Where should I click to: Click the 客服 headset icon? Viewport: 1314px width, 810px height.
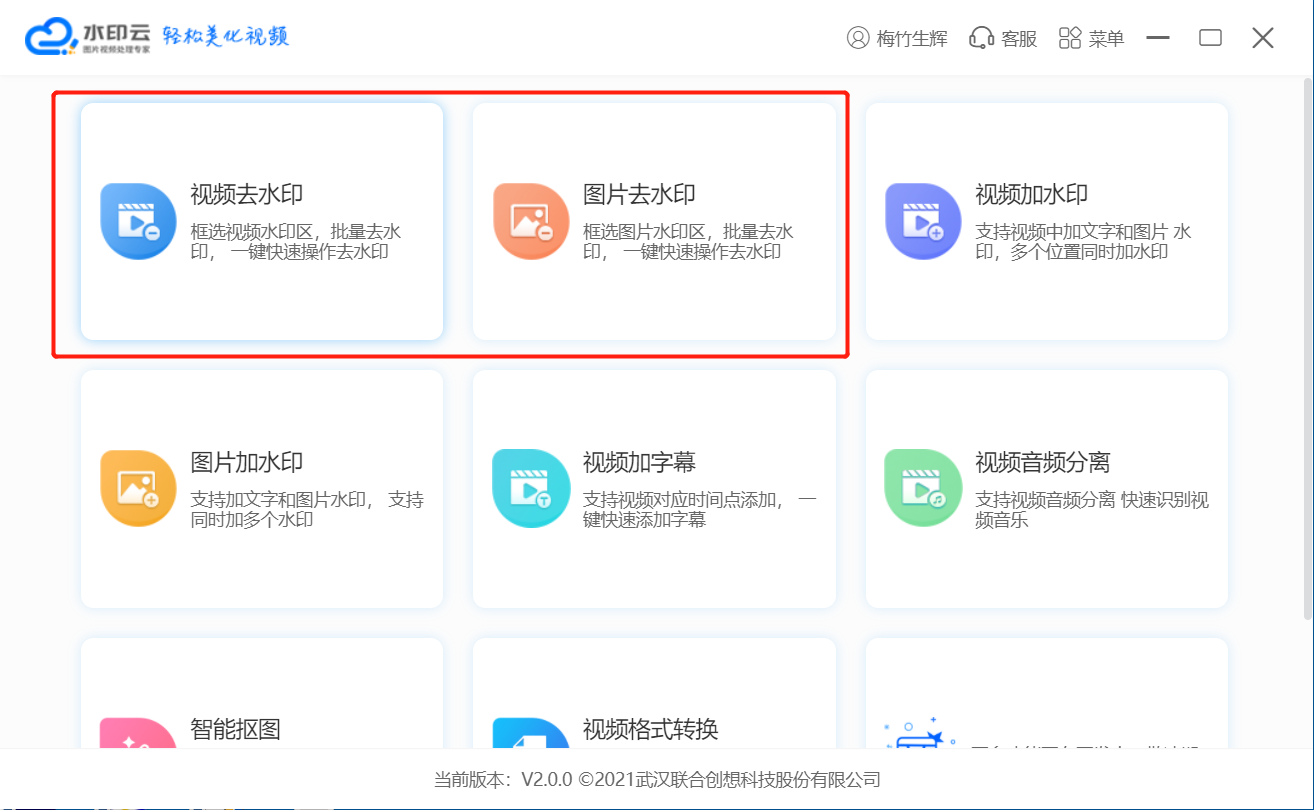(x=981, y=38)
